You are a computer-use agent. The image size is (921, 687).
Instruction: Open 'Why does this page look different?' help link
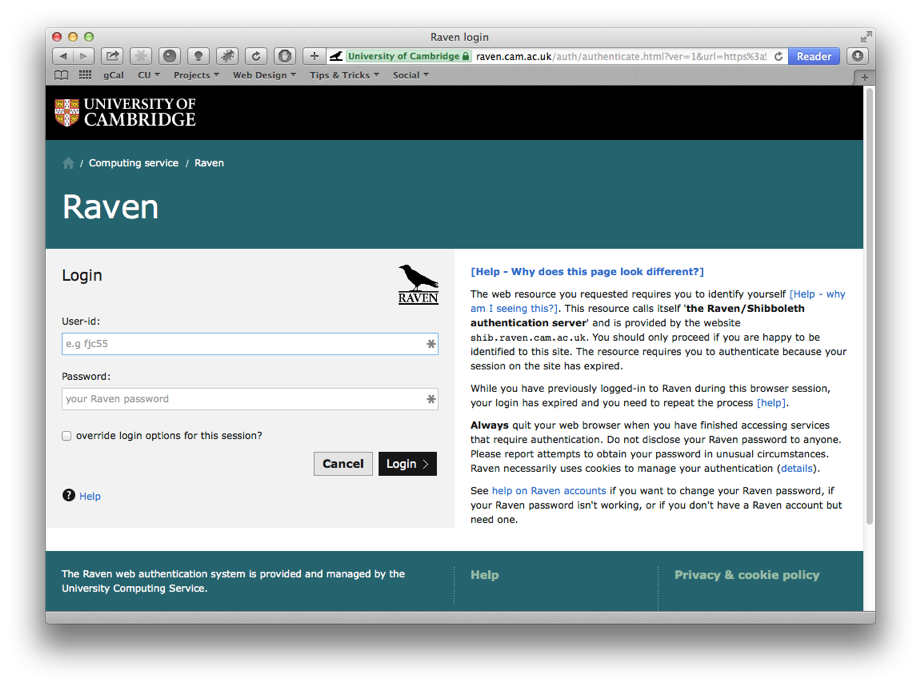pos(587,271)
